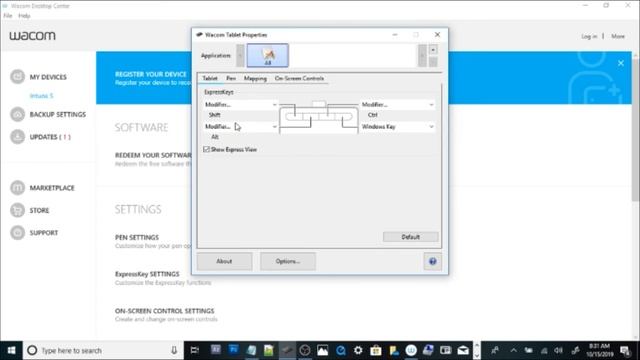Open the File menu
This screenshot has width=640, height=360.
coord(8,16)
